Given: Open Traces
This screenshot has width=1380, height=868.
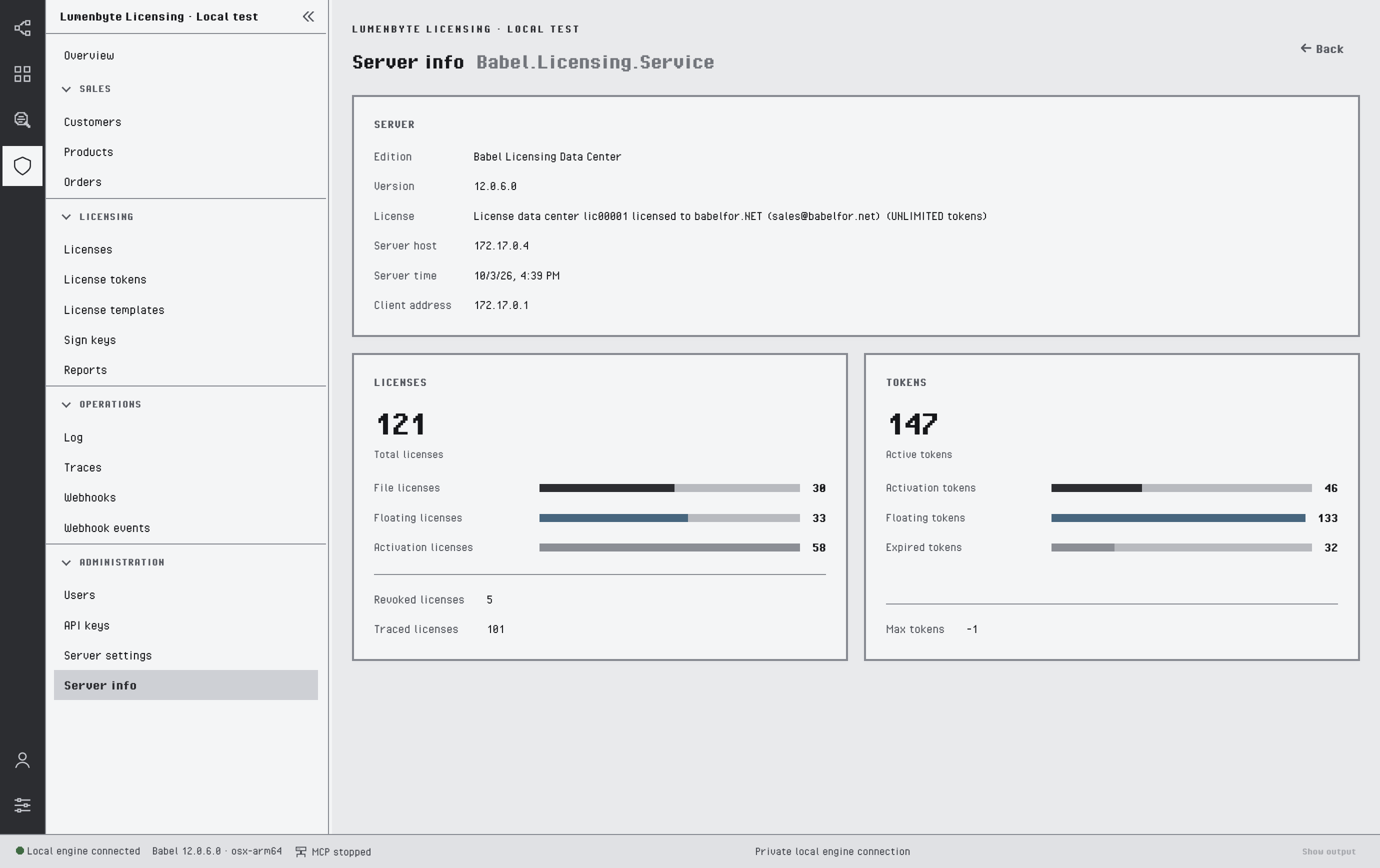Looking at the screenshot, I should [x=185, y=467].
